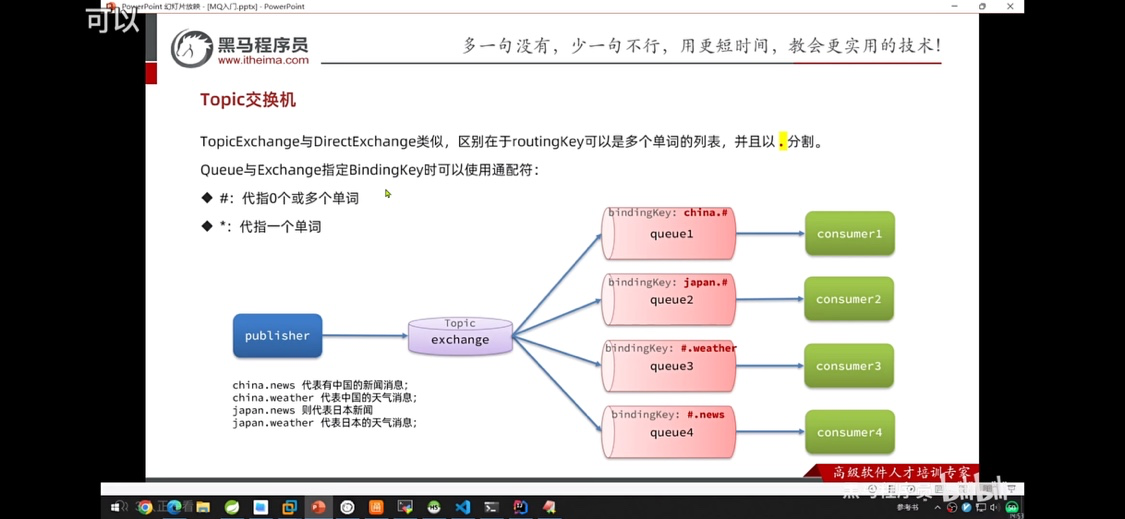Open the white circular taskbar app

click(347, 507)
